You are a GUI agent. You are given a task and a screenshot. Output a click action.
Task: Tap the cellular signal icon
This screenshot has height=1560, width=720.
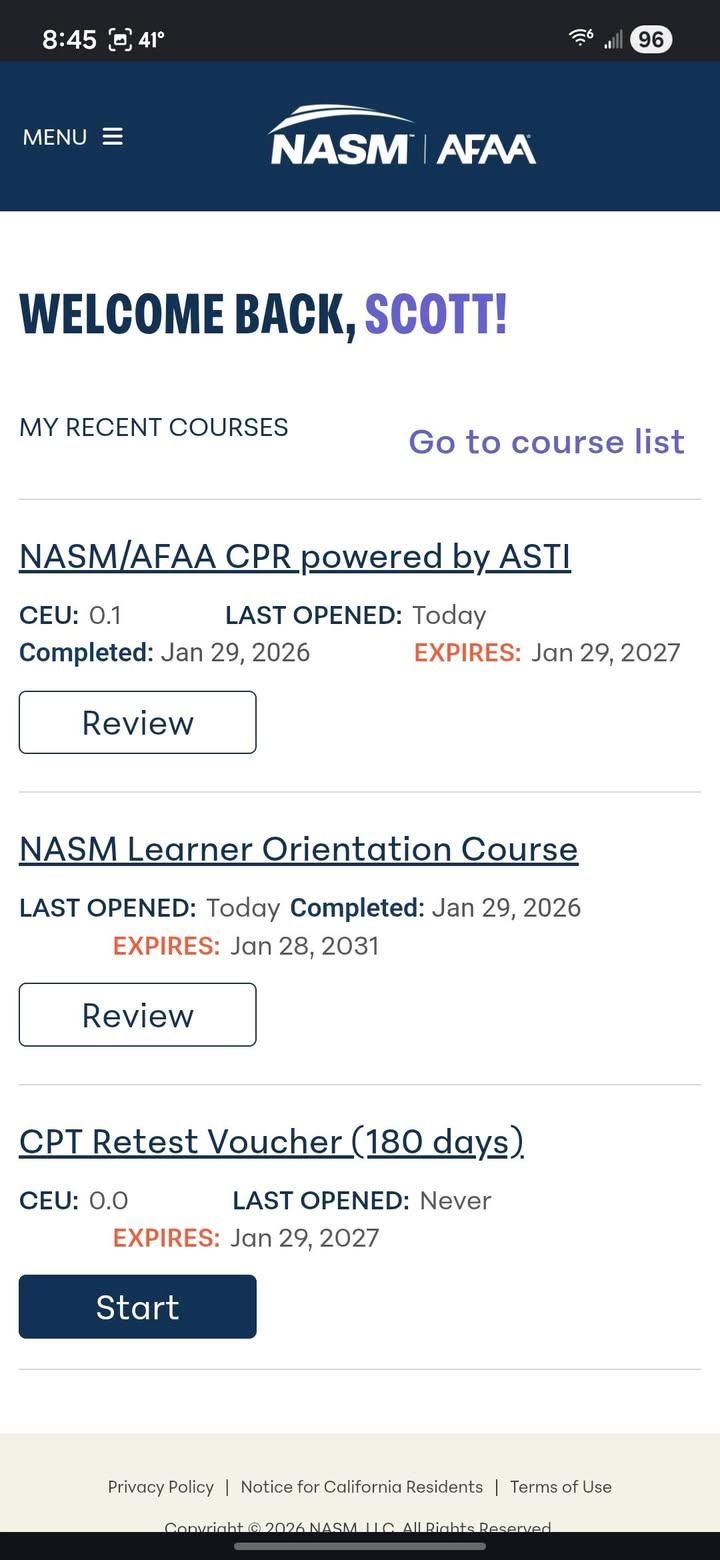click(613, 39)
